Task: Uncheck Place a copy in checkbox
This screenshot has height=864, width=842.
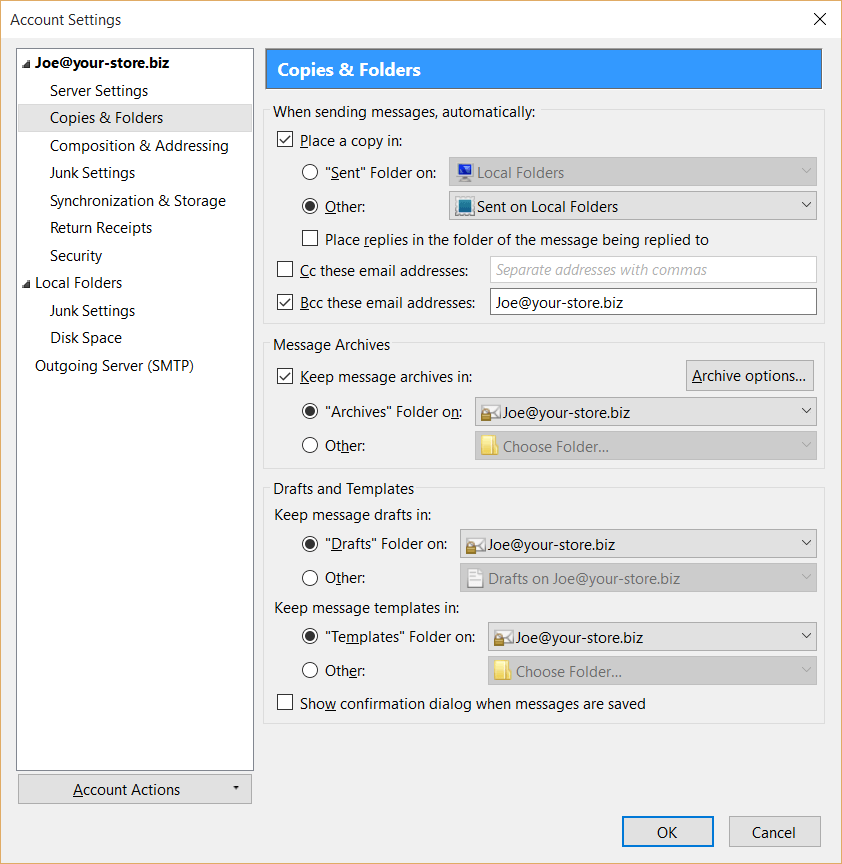Action: (x=285, y=141)
